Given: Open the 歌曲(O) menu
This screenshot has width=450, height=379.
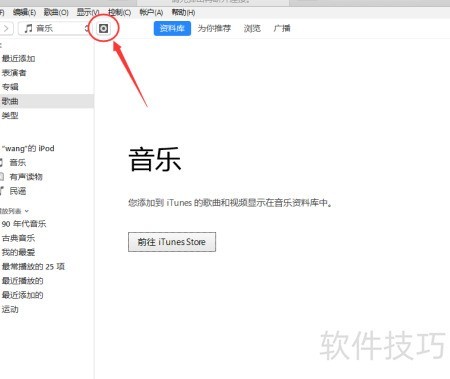Looking at the screenshot, I should (56, 13).
